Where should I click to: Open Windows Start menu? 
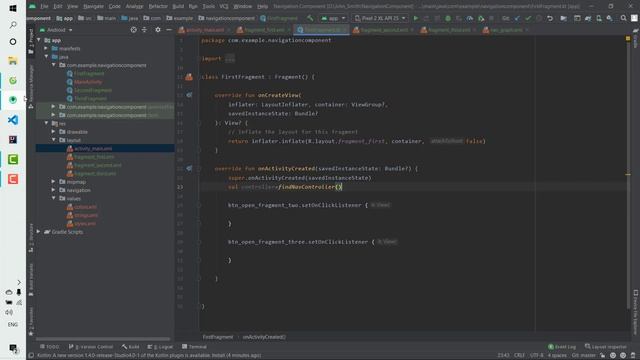[x=13, y=8]
